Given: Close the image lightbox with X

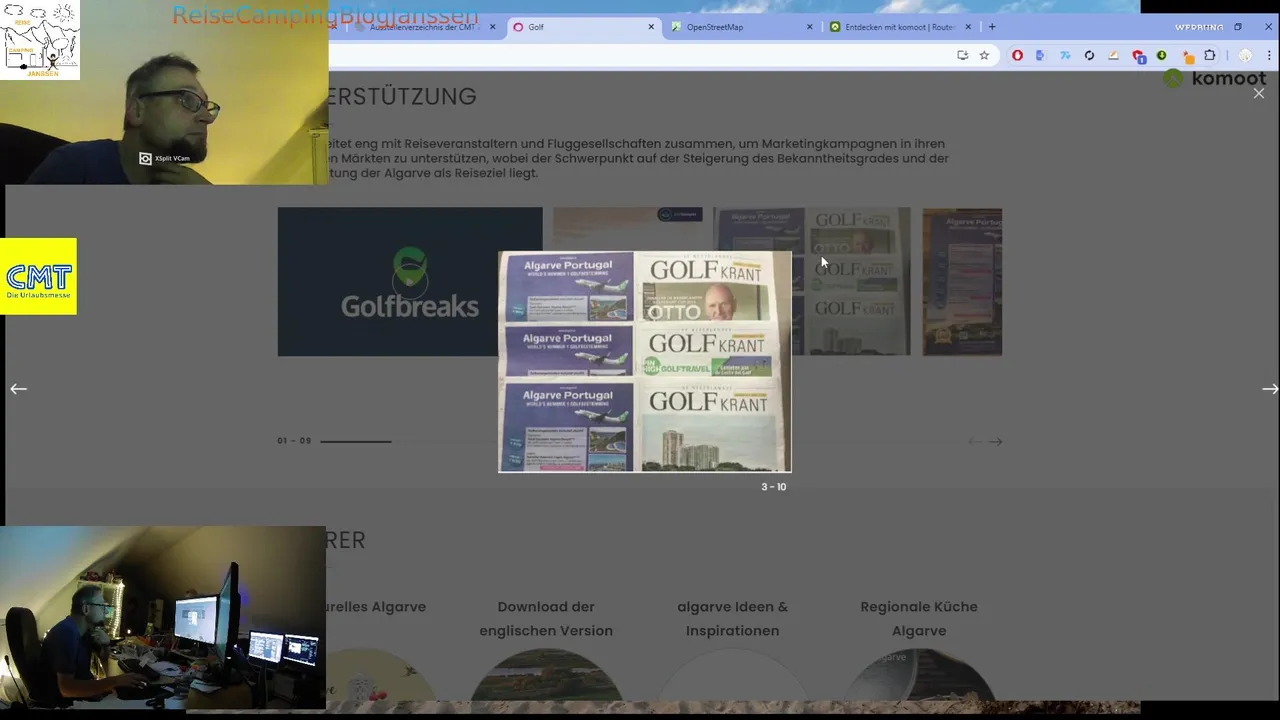Looking at the screenshot, I should tap(1259, 93).
